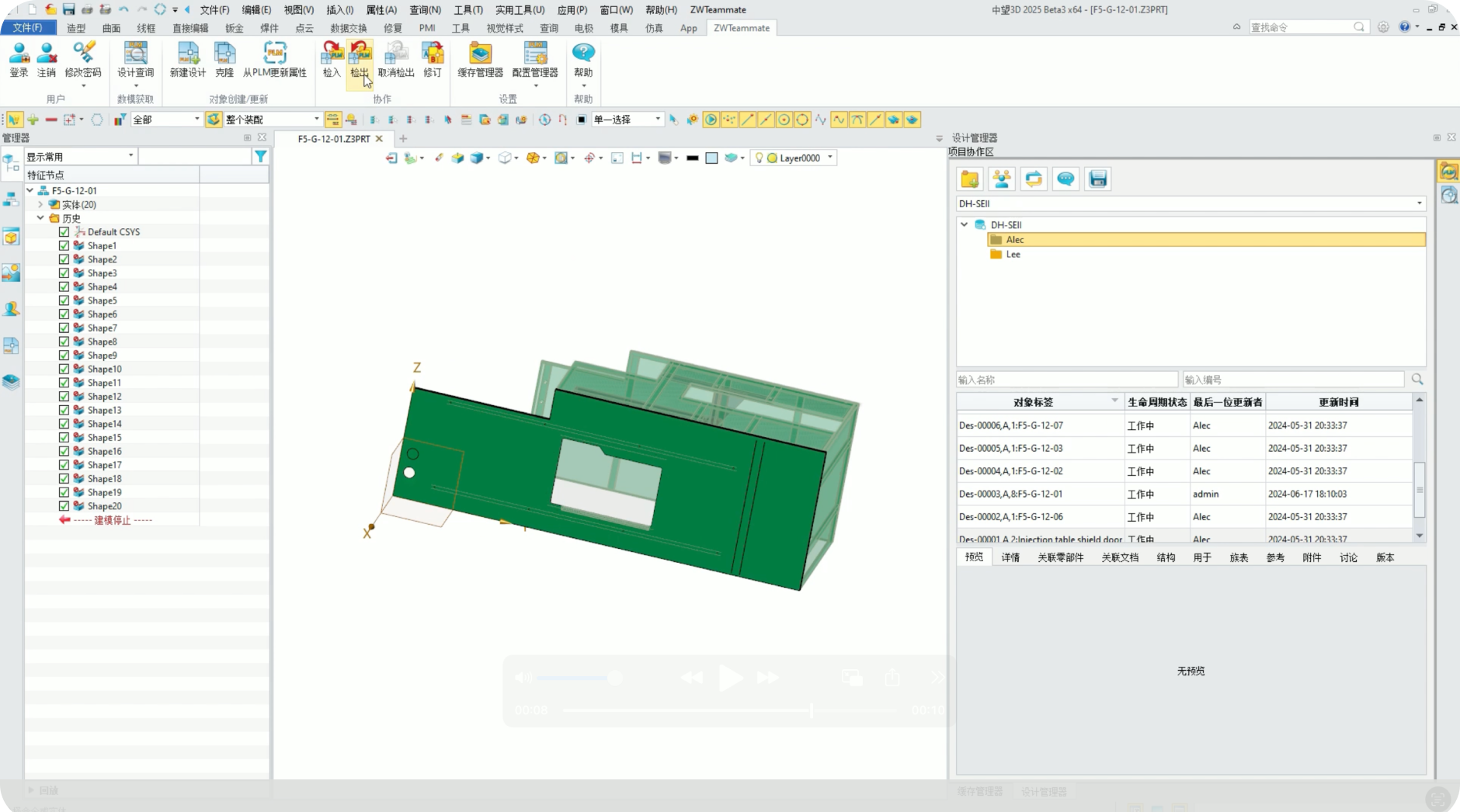
Task: Switch to the 钣金 ribbon tab
Action: (234, 28)
